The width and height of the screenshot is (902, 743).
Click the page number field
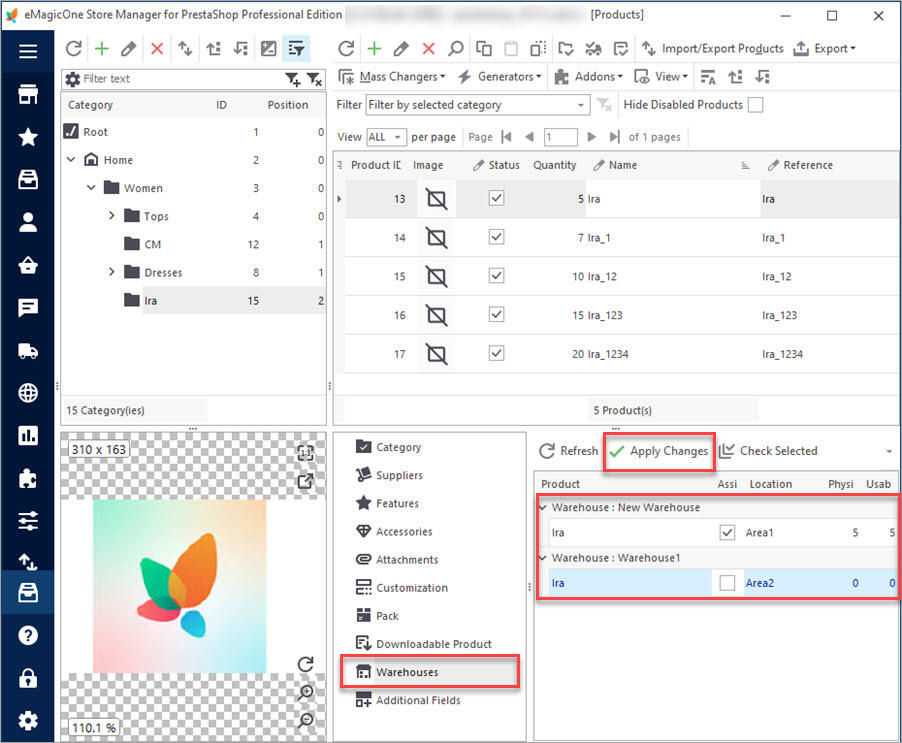pos(560,137)
